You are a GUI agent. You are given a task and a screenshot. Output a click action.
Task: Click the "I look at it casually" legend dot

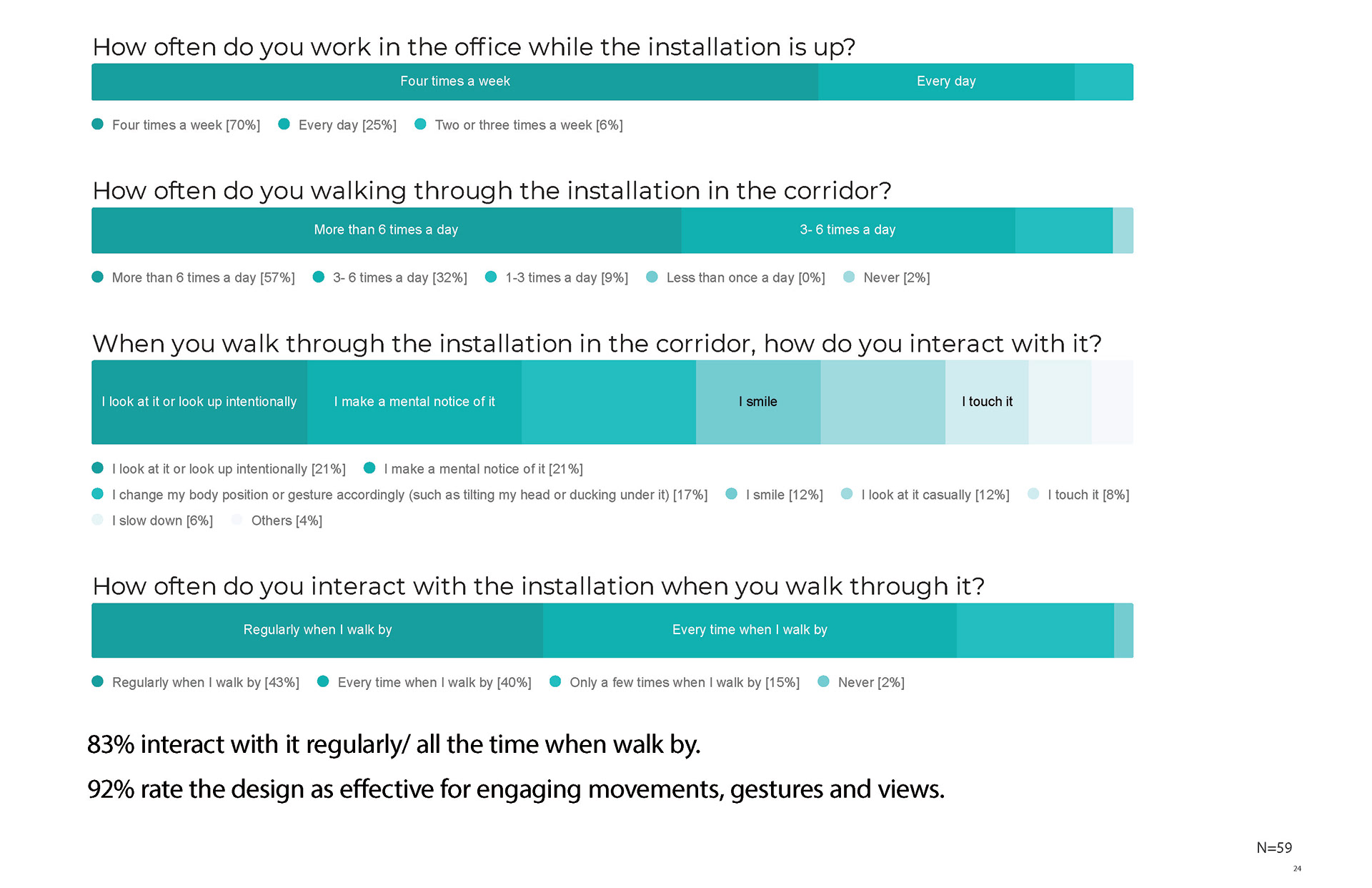847,494
